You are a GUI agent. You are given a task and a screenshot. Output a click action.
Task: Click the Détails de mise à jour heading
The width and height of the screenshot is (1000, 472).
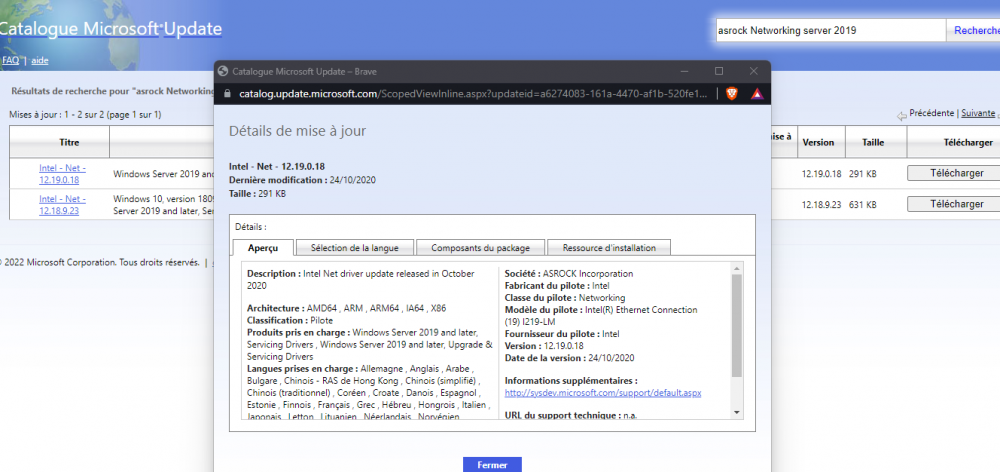pyautogui.click(x=297, y=131)
